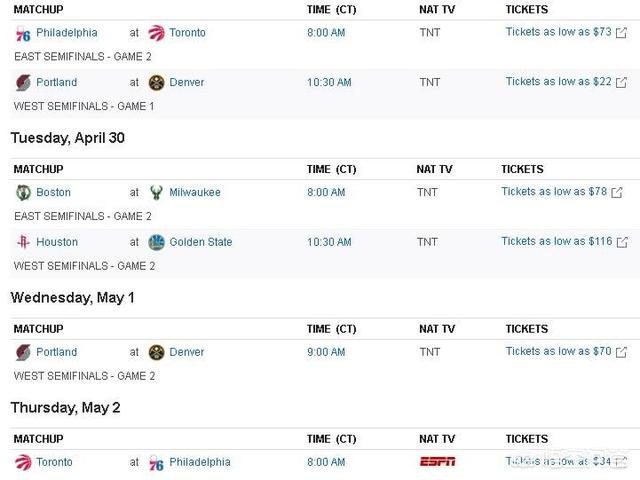Click the Houston Rockets logo
640x480 pixels.
pyautogui.click(x=23, y=242)
